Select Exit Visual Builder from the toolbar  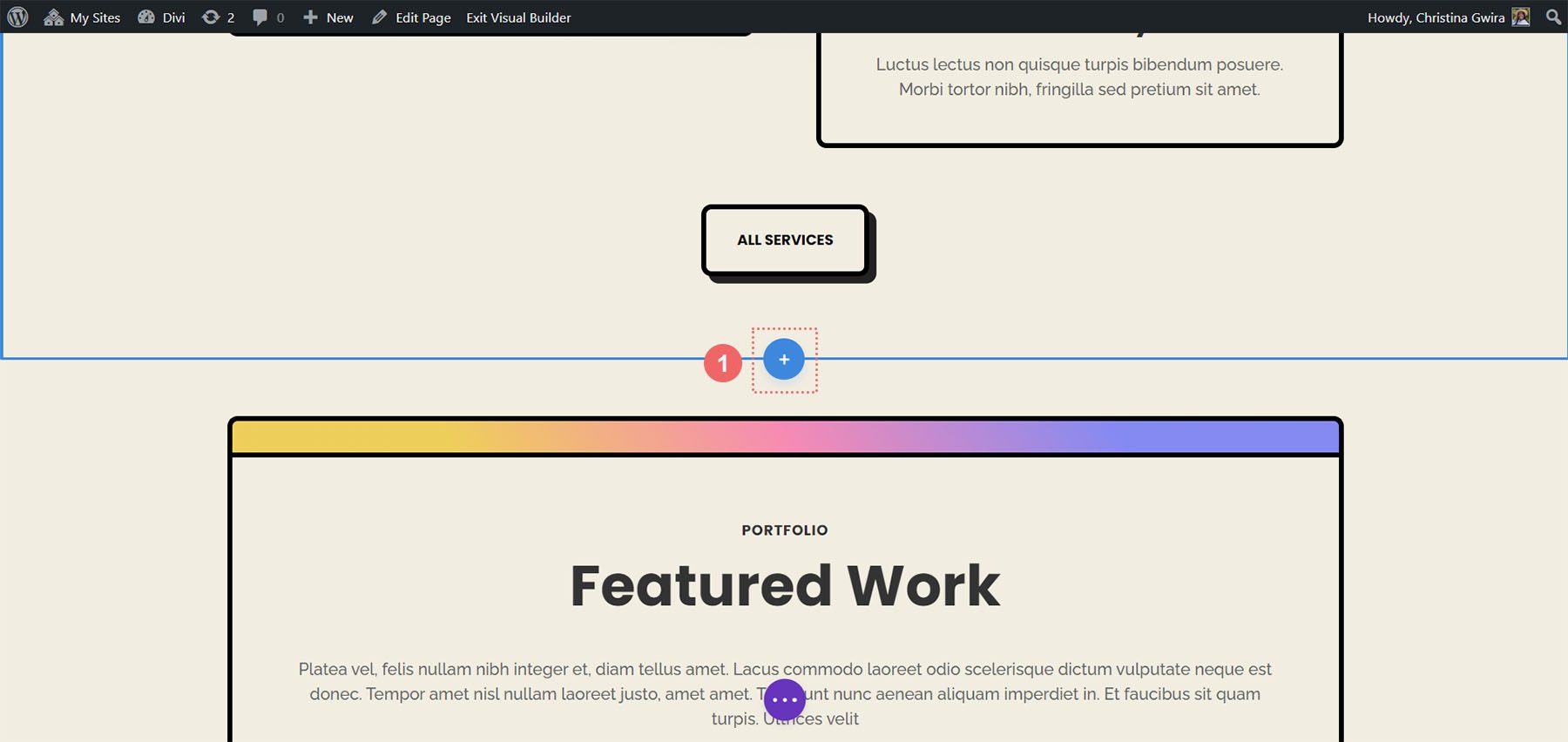[x=518, y=17]
